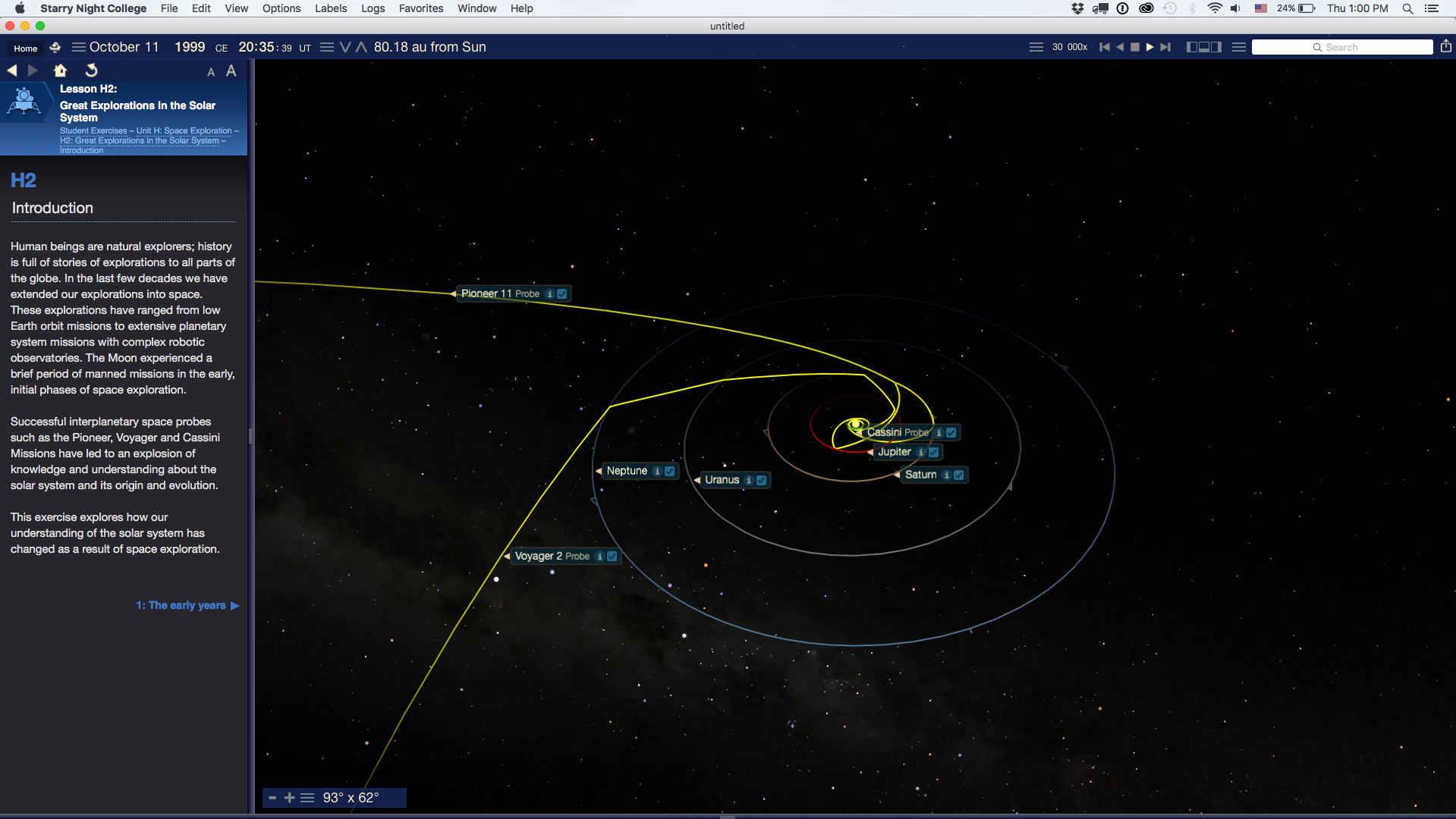Screen dimensions: 1456x819
Task: Open field of view menu beside 93° x 62°
Action: 307,798
